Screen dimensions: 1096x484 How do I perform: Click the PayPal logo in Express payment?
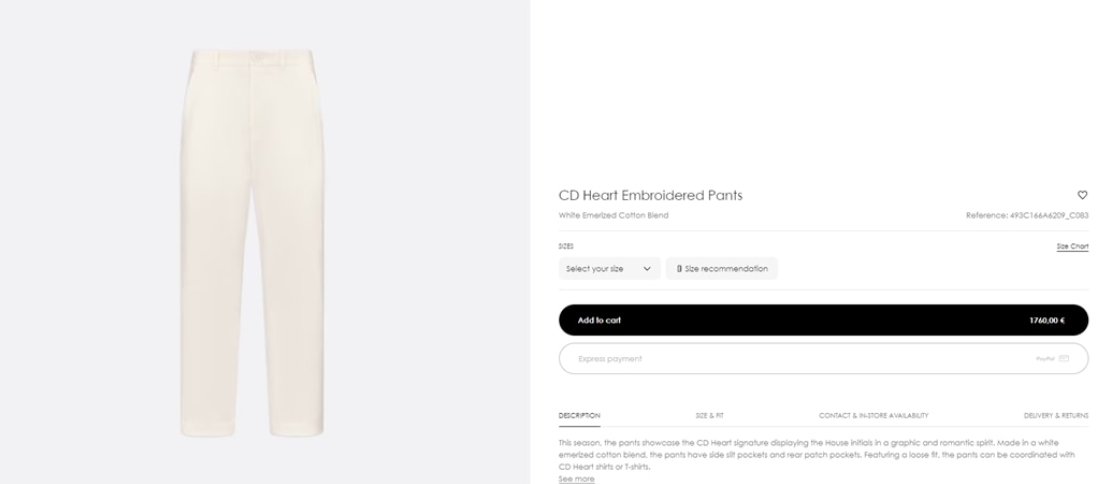point(1045,358)
